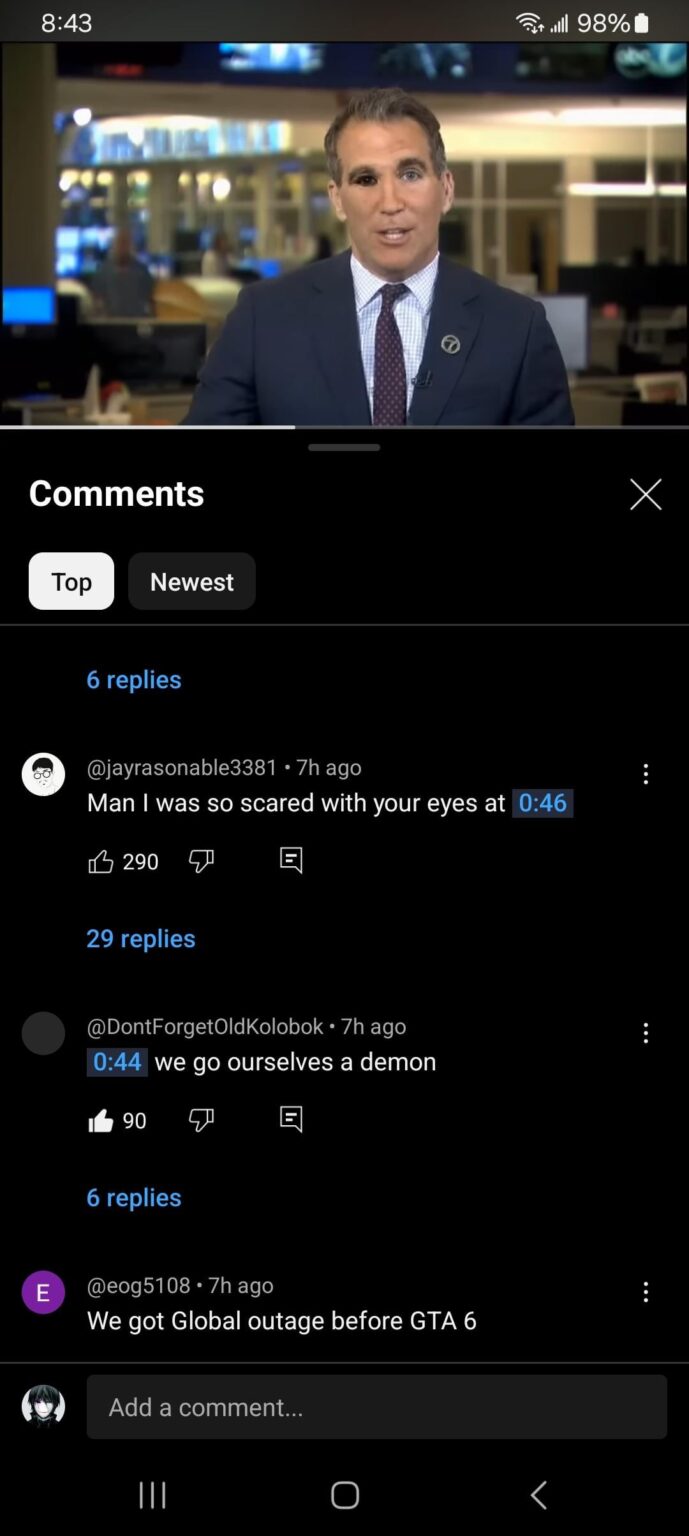Expand 29 replies thread
The image size is (689, 1536).
[141, 939]
